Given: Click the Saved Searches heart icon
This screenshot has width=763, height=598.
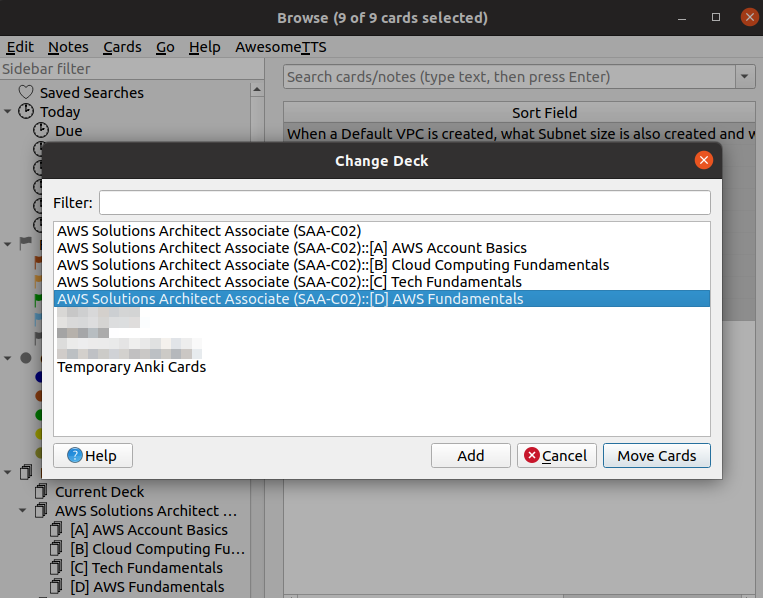Looking at the screenshot, I should coord(26,92).
